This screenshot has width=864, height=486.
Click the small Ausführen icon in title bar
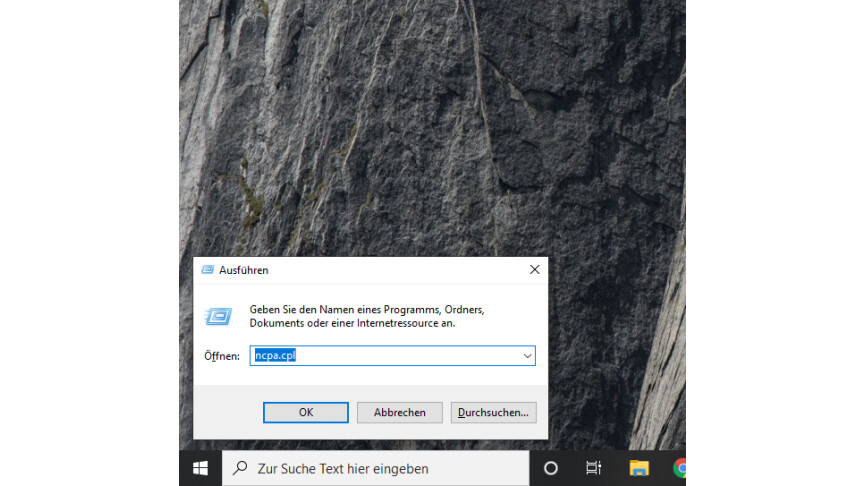click(207, 270)
